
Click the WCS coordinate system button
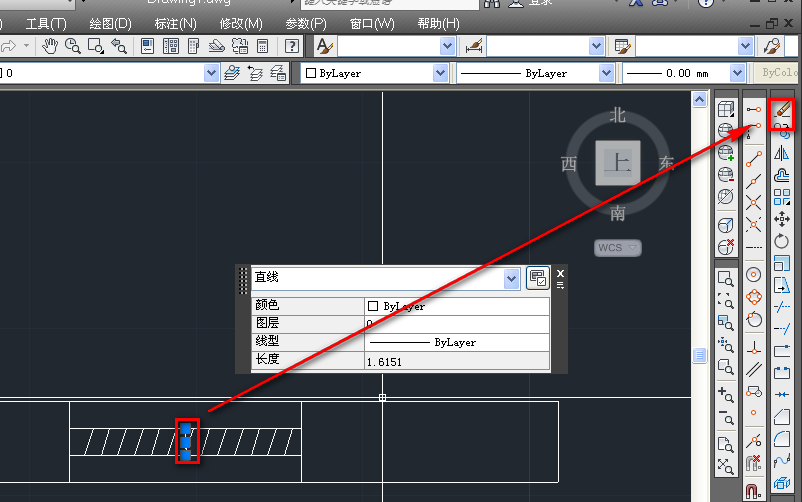pyautogui.click(x=618, y=247)
